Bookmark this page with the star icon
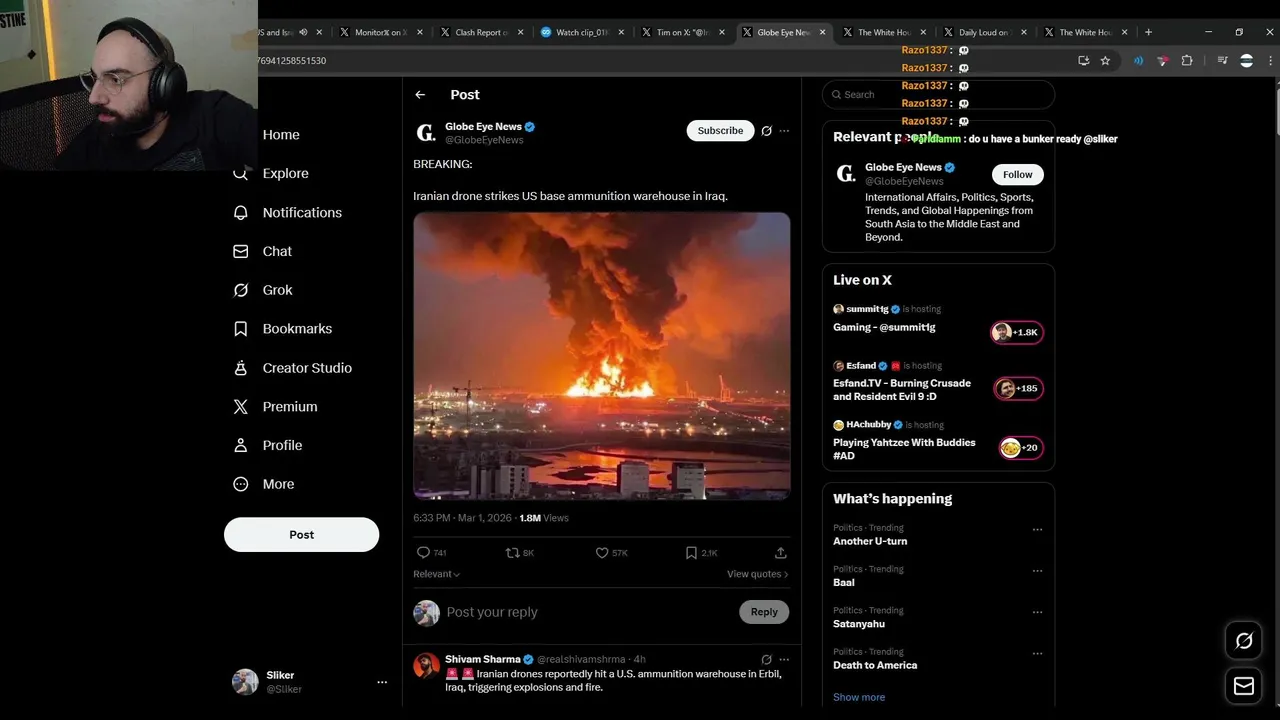1280x720 pixels. point(1105,61)
